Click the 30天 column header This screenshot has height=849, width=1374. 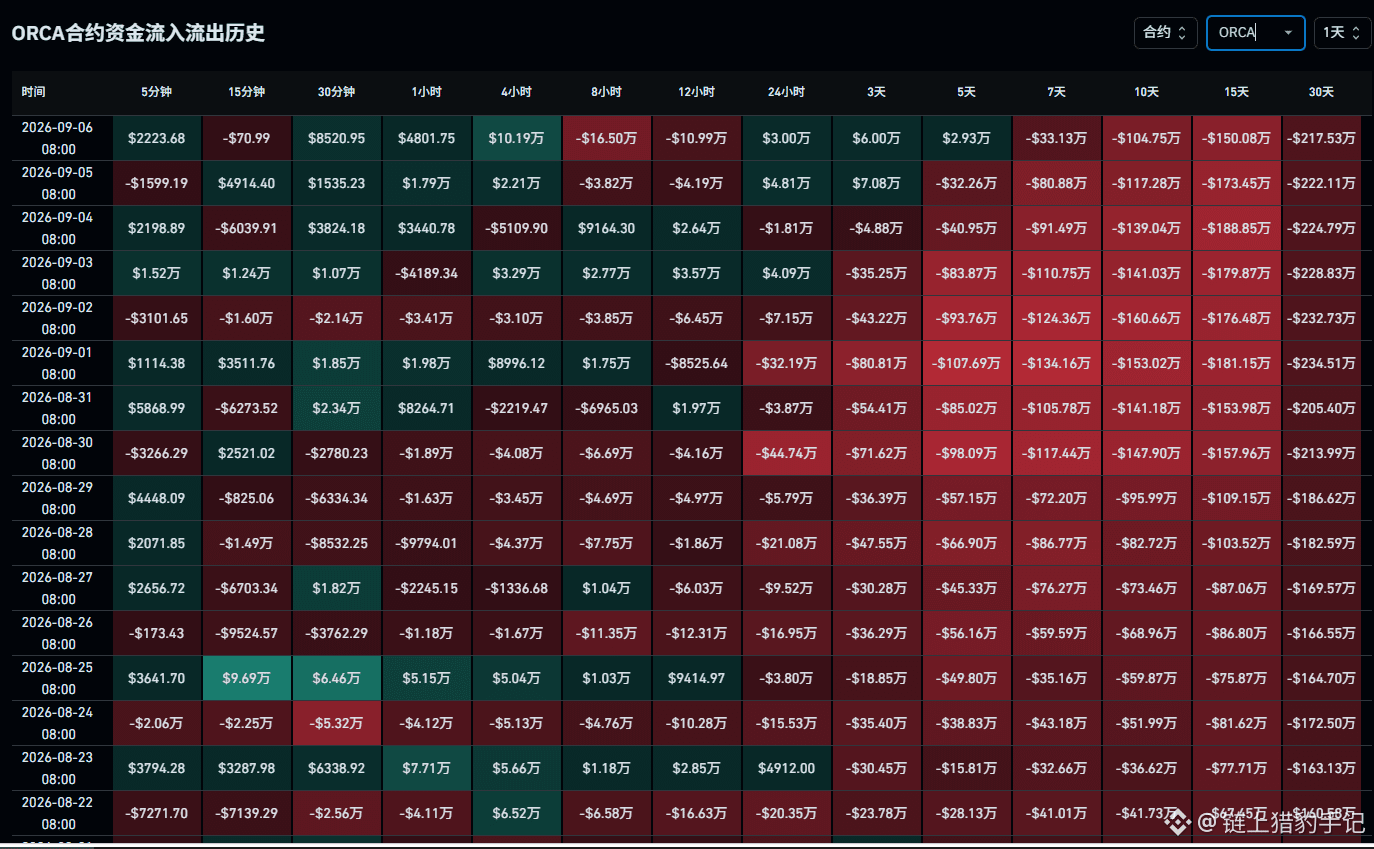coord(1321,92)
